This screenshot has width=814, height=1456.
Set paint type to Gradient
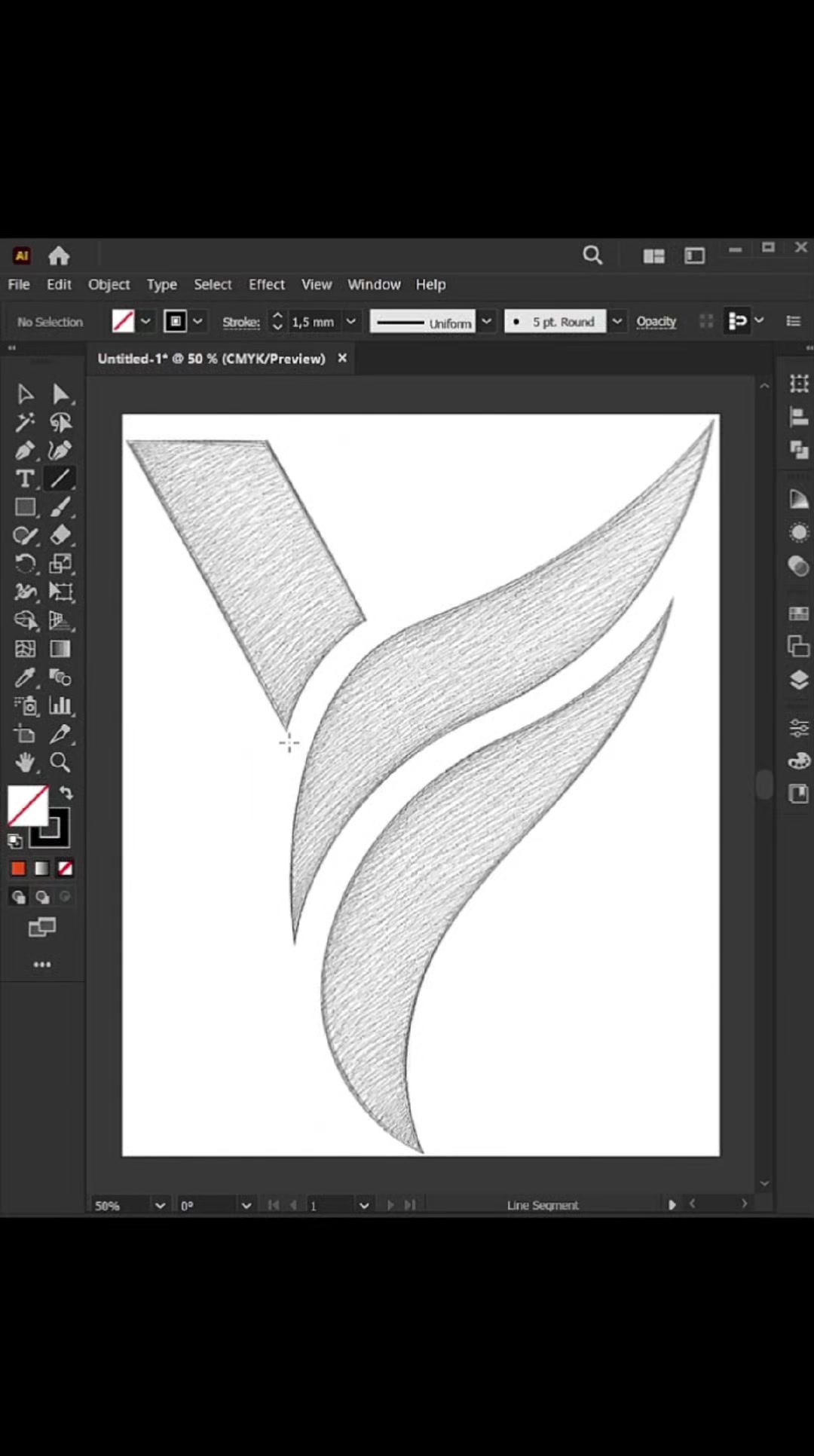(41, 869)
